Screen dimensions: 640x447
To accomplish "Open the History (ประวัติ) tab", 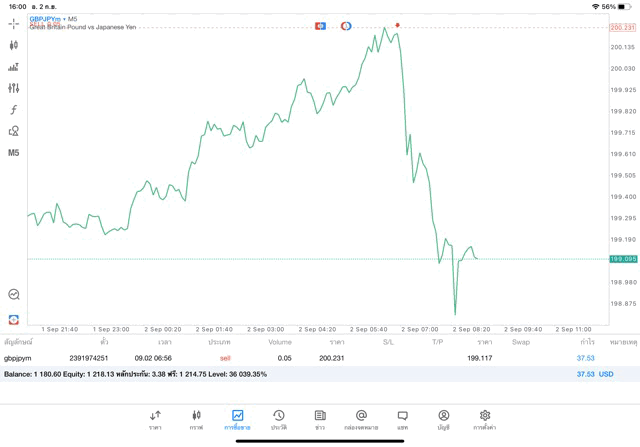I will 278,419.
